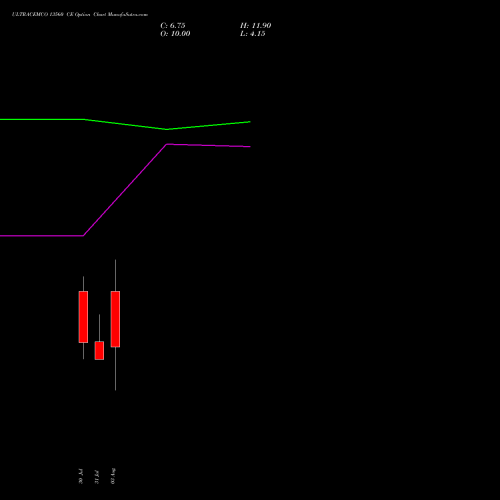This screenshot has height=500, width=500.
Task: Select the 30 Jul red candlestick
Action: [x=83, y=317]
